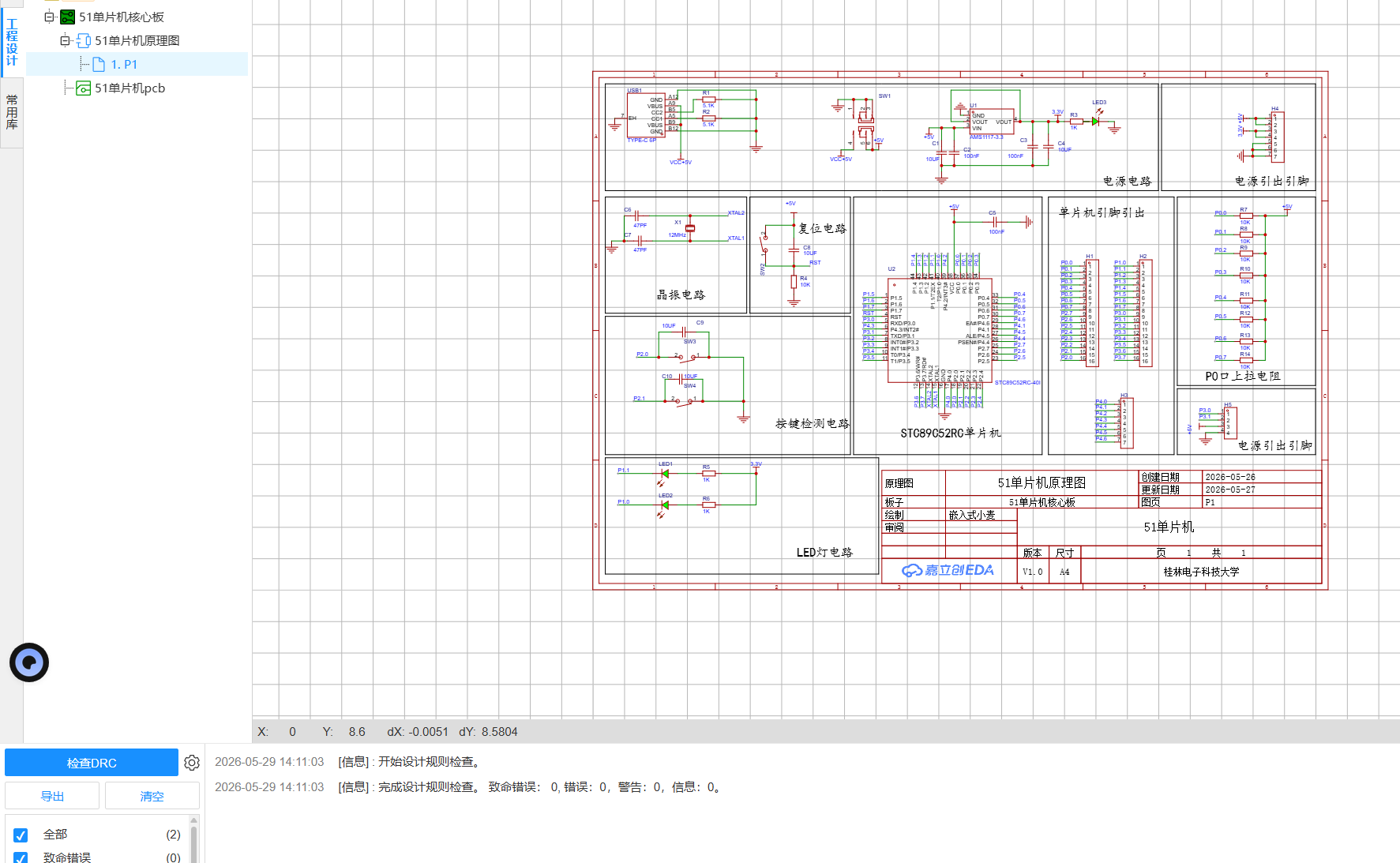The image size is (1400, 863).
Task: Click the H3 P4 header symbol
Action: [x=1126, y=422]
